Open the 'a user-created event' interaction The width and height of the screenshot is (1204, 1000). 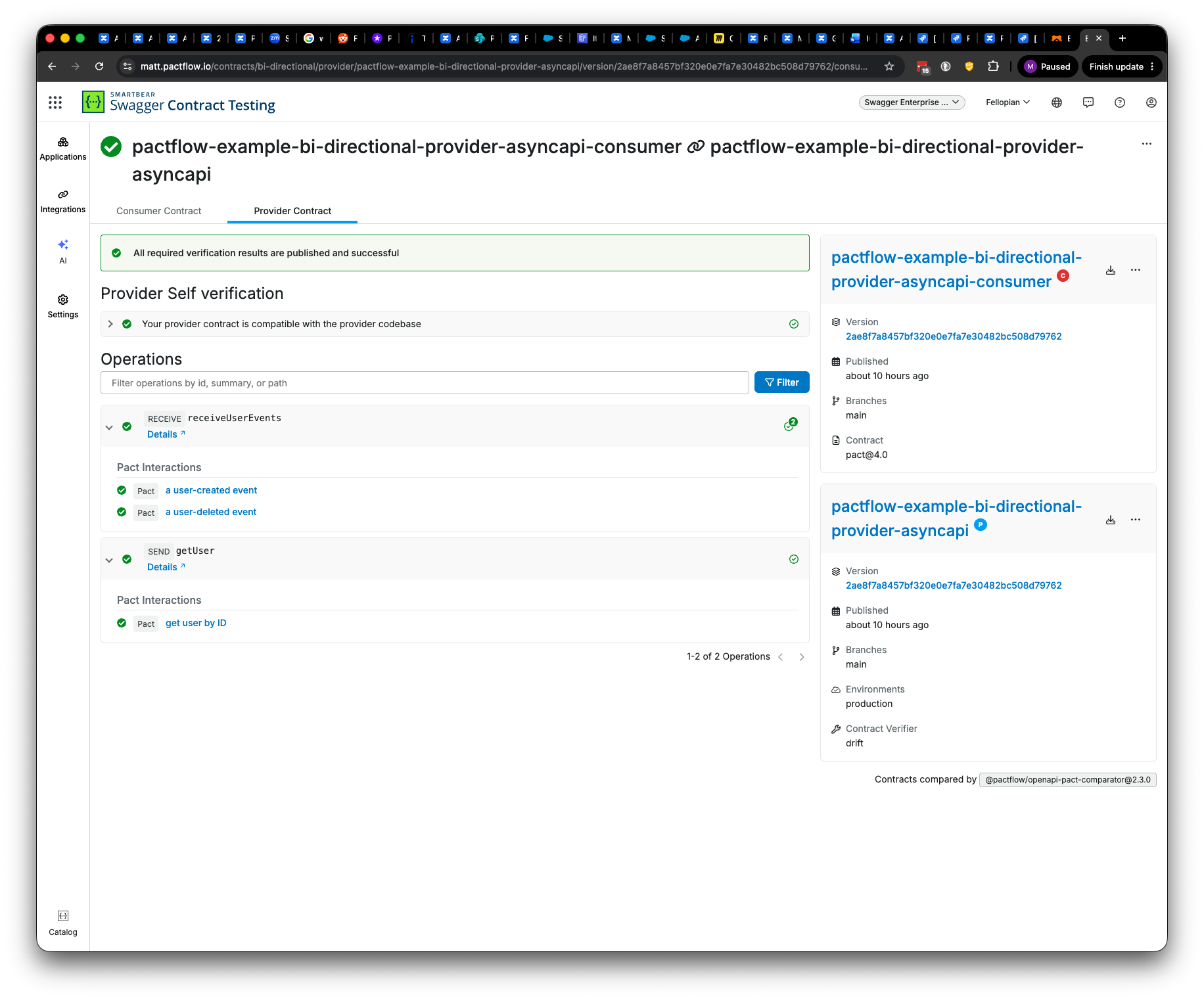pyautogui.click(x=211, y=490)
